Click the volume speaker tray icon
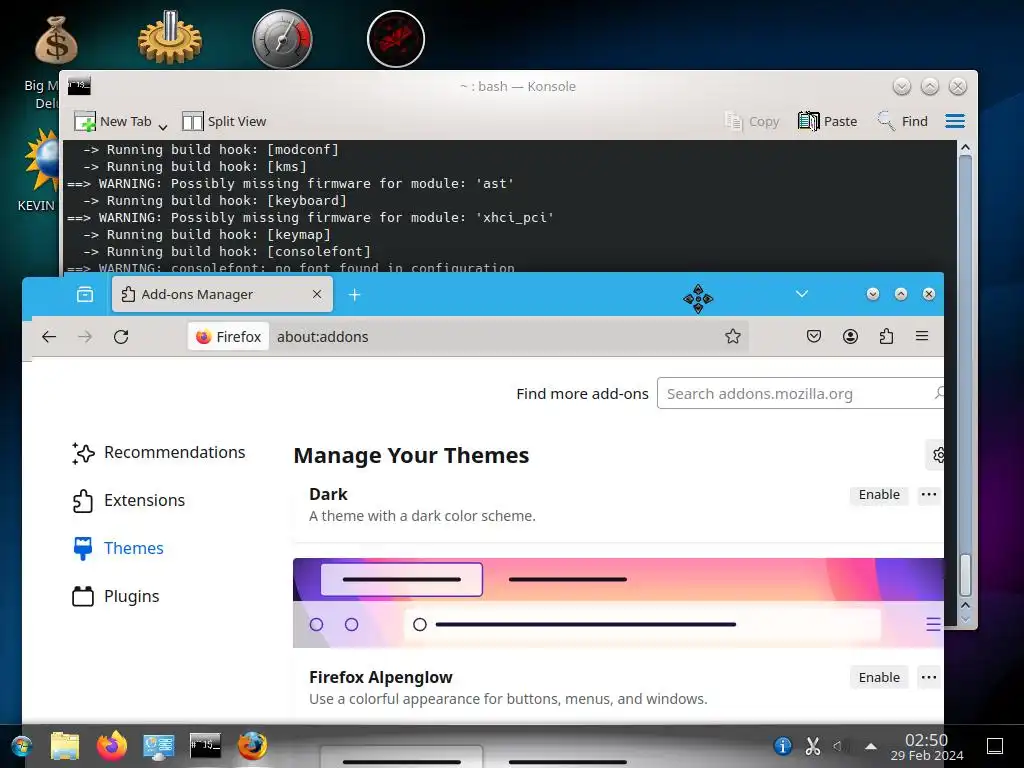This screenshot has width=1024, height=768. (x=840, y=746)
